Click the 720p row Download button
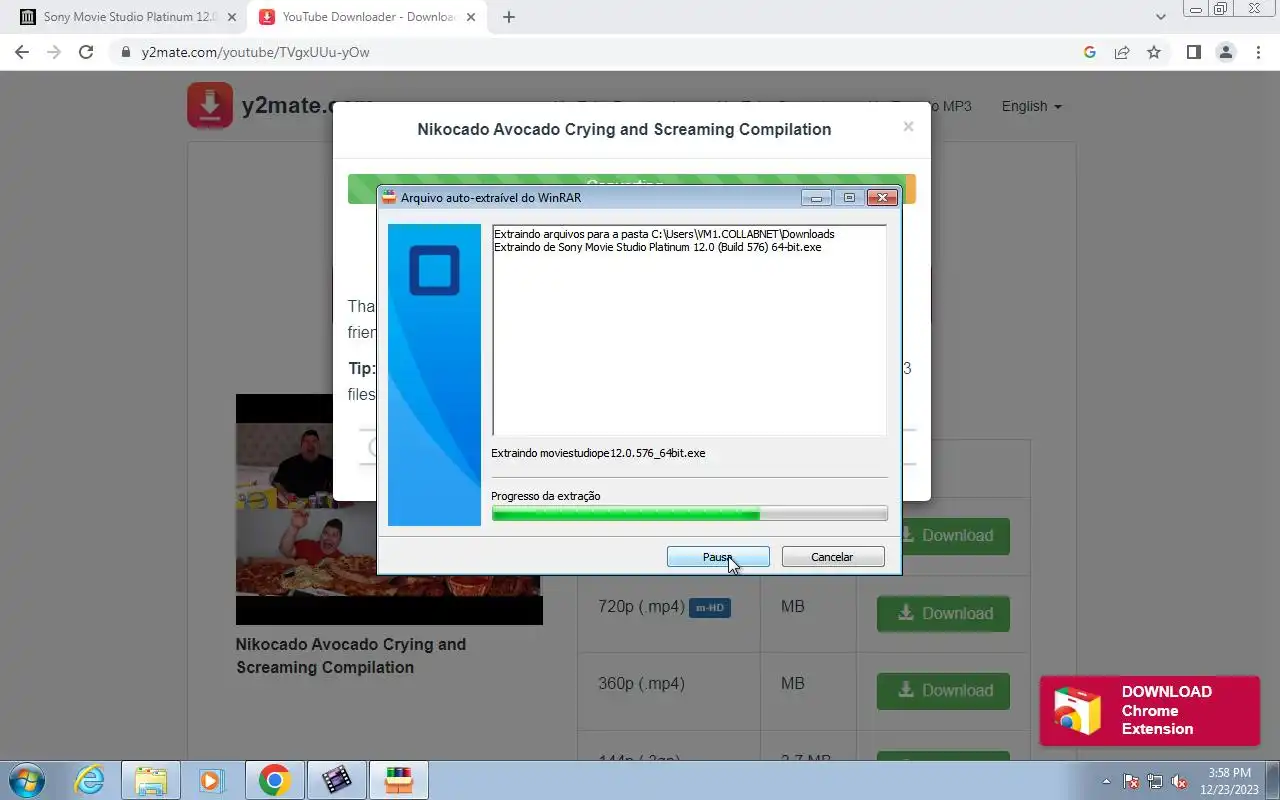Viewport: 1280px width, 800px height. pos(943,613)
